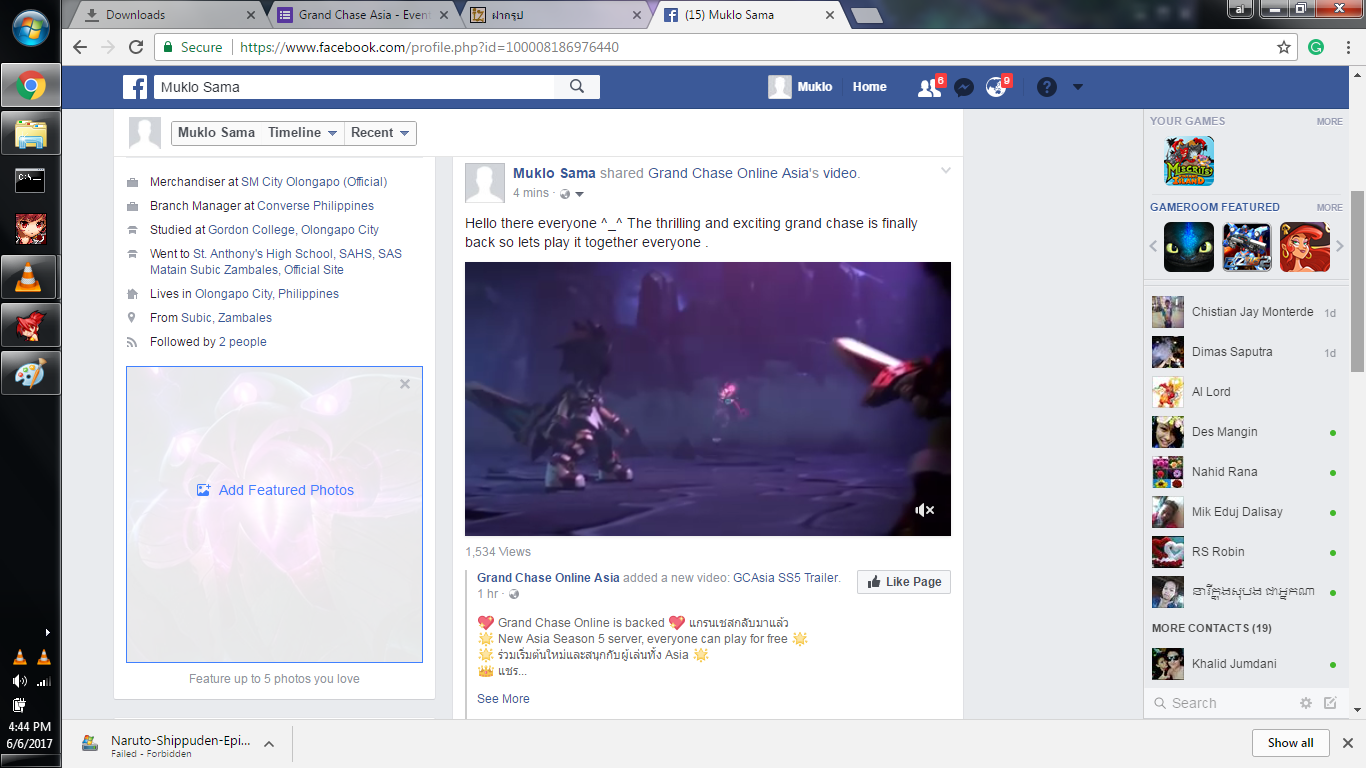Click the Facebook search input field
The width and height of the screenshot is (1366, 768).
[x=354, y=87]
